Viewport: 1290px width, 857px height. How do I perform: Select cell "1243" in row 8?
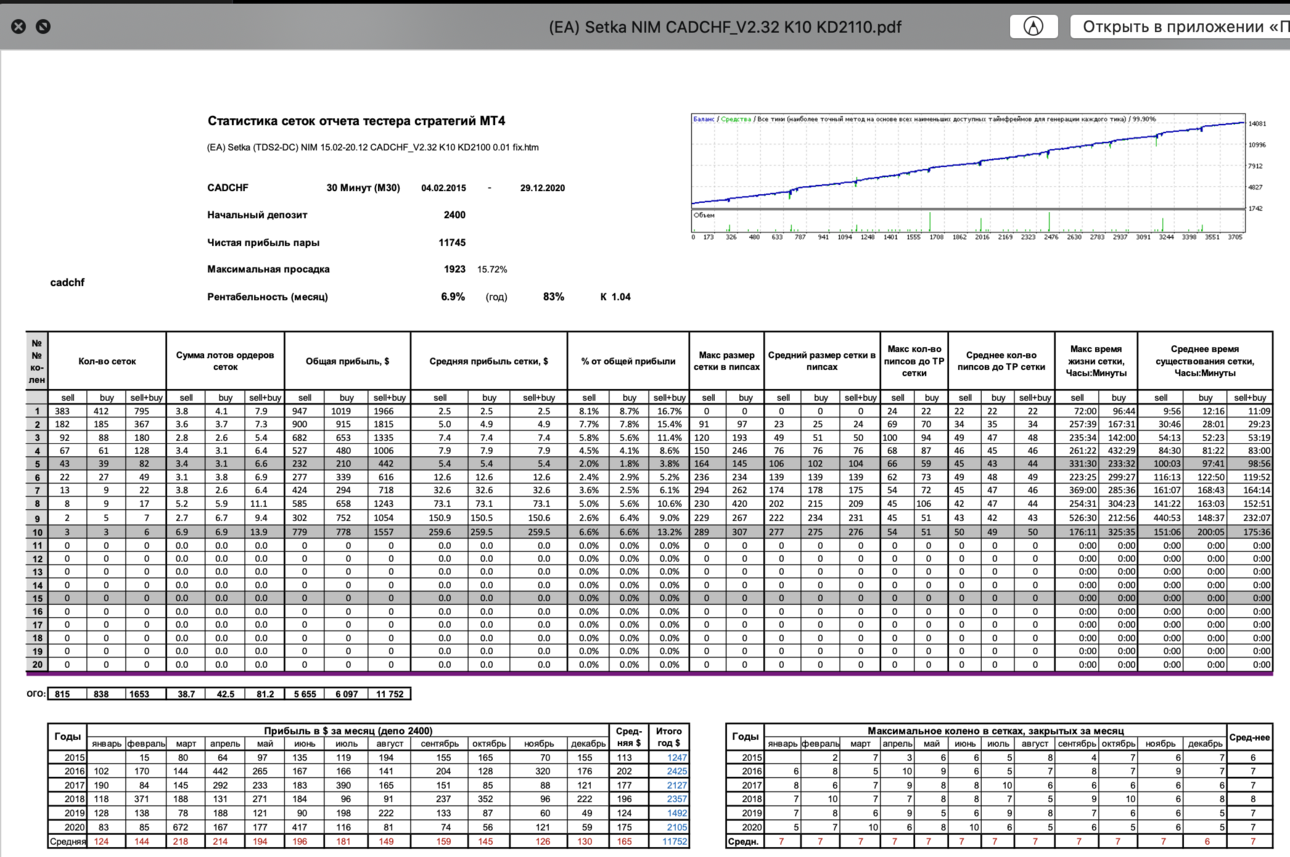[x=389, y=505]
